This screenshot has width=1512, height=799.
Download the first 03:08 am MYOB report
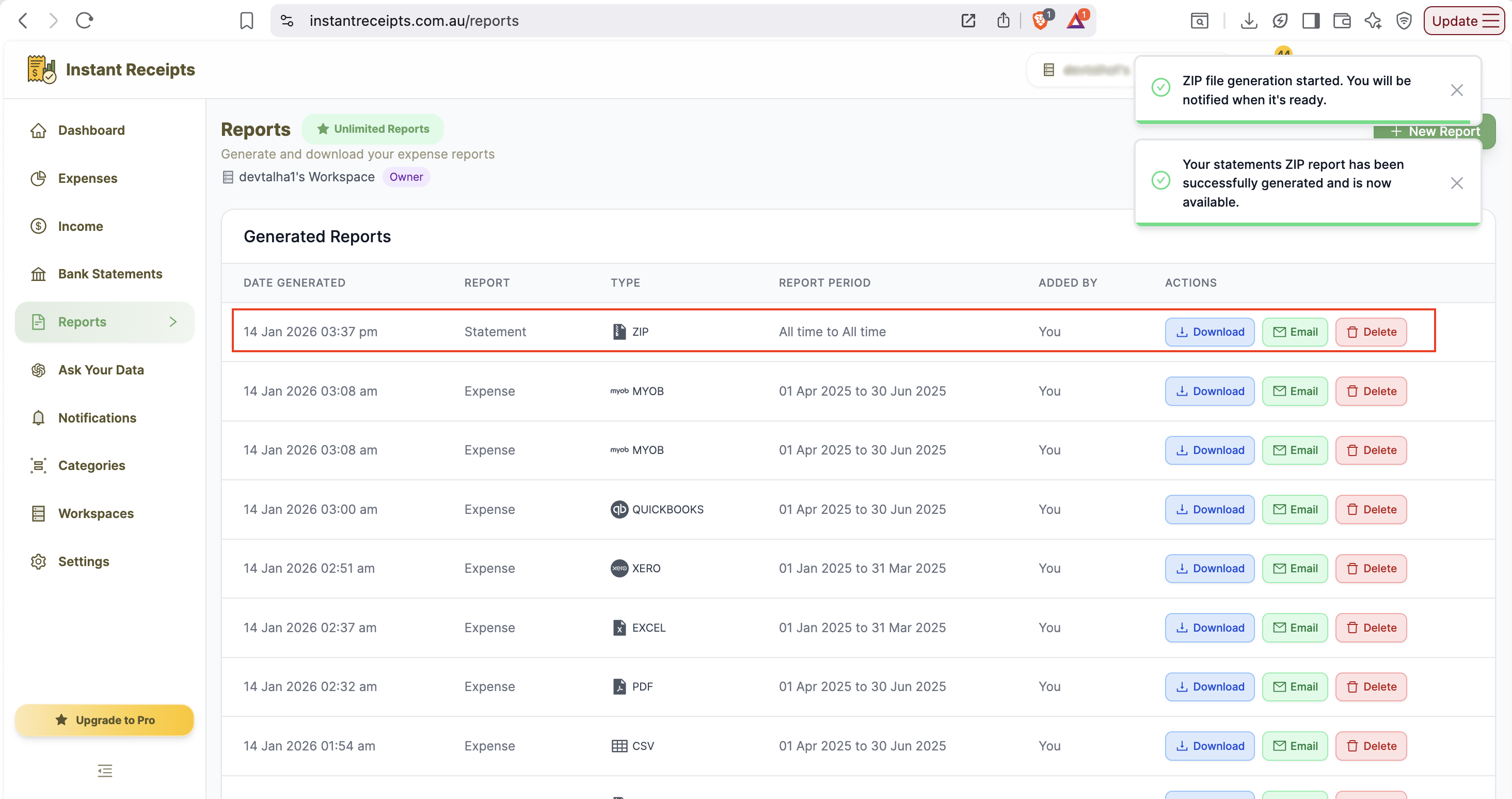pos(1209,391)
